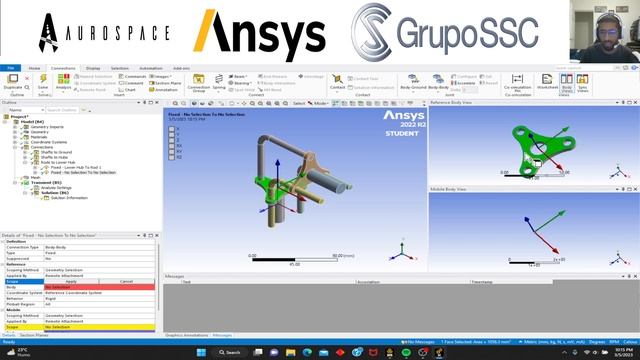The height and width of the screenshot is (360, 640).
Task: Click the Co-simulation Pin icon
Action: [x=517, y=79]
